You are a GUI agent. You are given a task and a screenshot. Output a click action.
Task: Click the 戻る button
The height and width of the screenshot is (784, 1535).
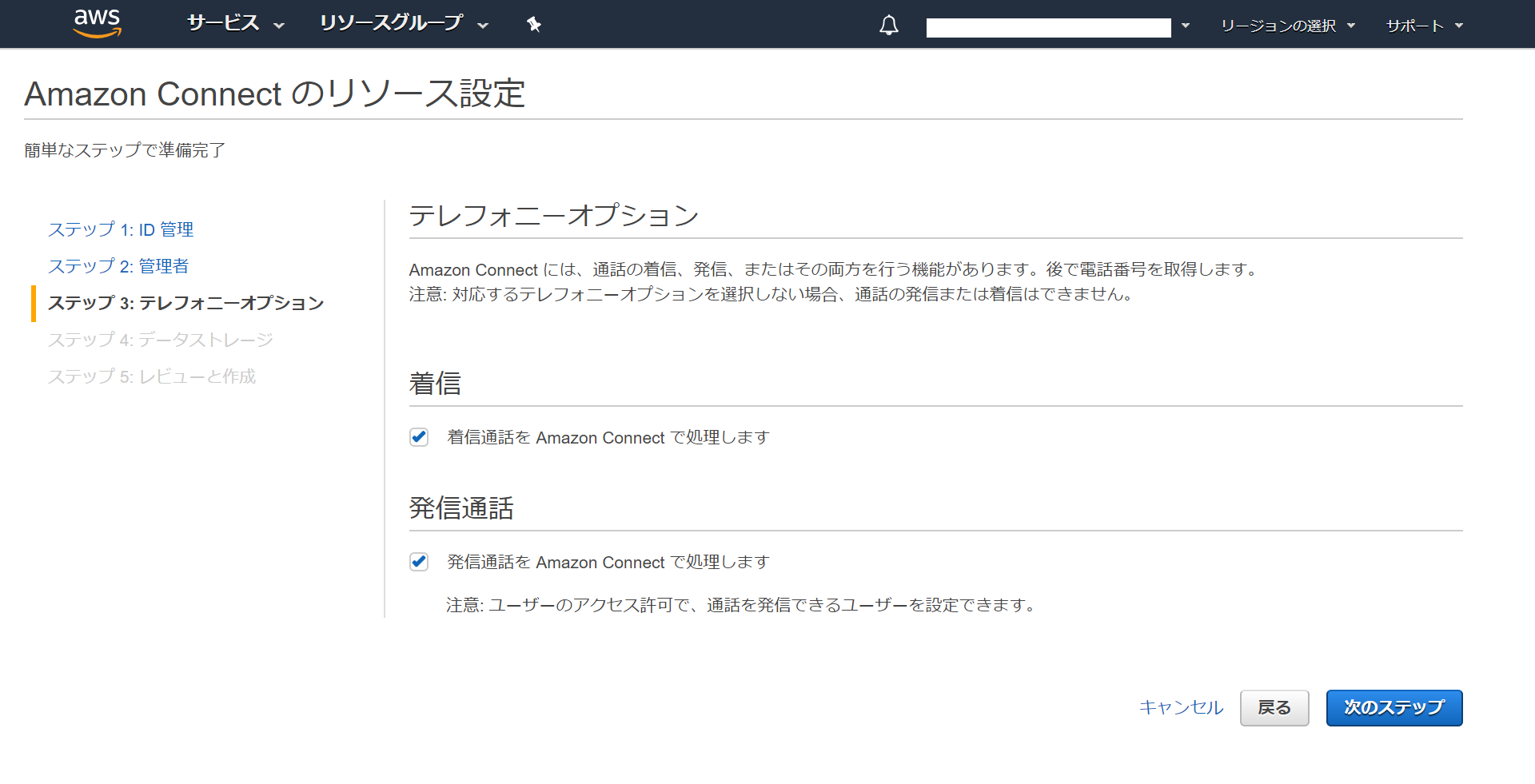[x=1274, y=708]
